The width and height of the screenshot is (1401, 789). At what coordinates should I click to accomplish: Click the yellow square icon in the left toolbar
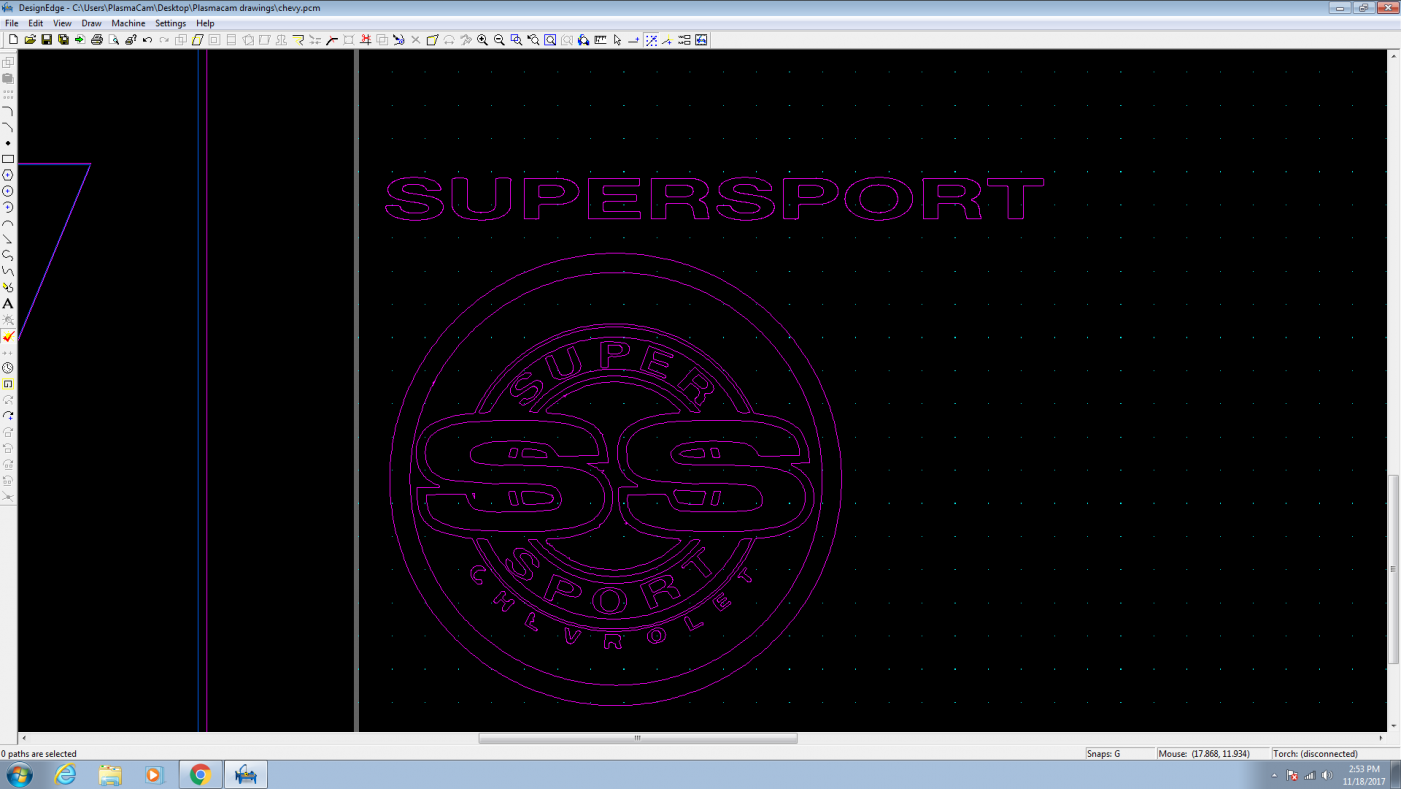(8, 384)
